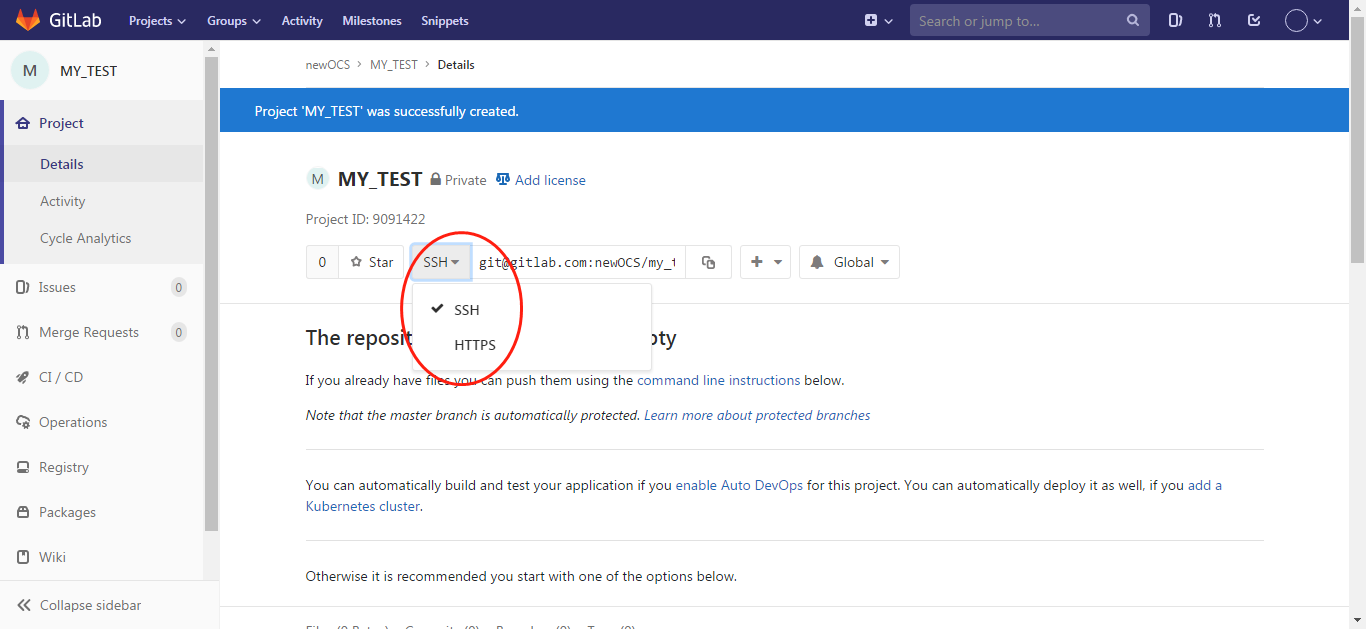Expand the Projects dropdown in the navbar

(x=157, y=20)
